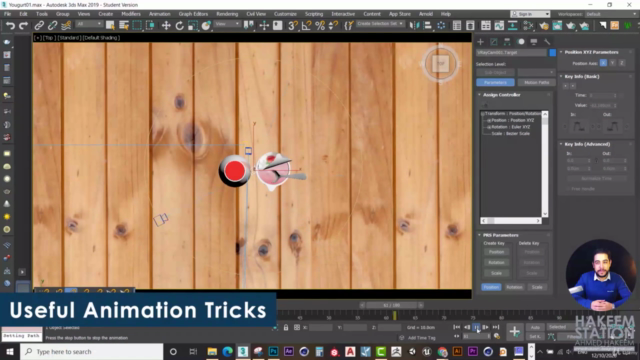This screenshot has height=360, width=640.
Task: Click the Parameters button in Motion panel
Action: tap(495, 82)
